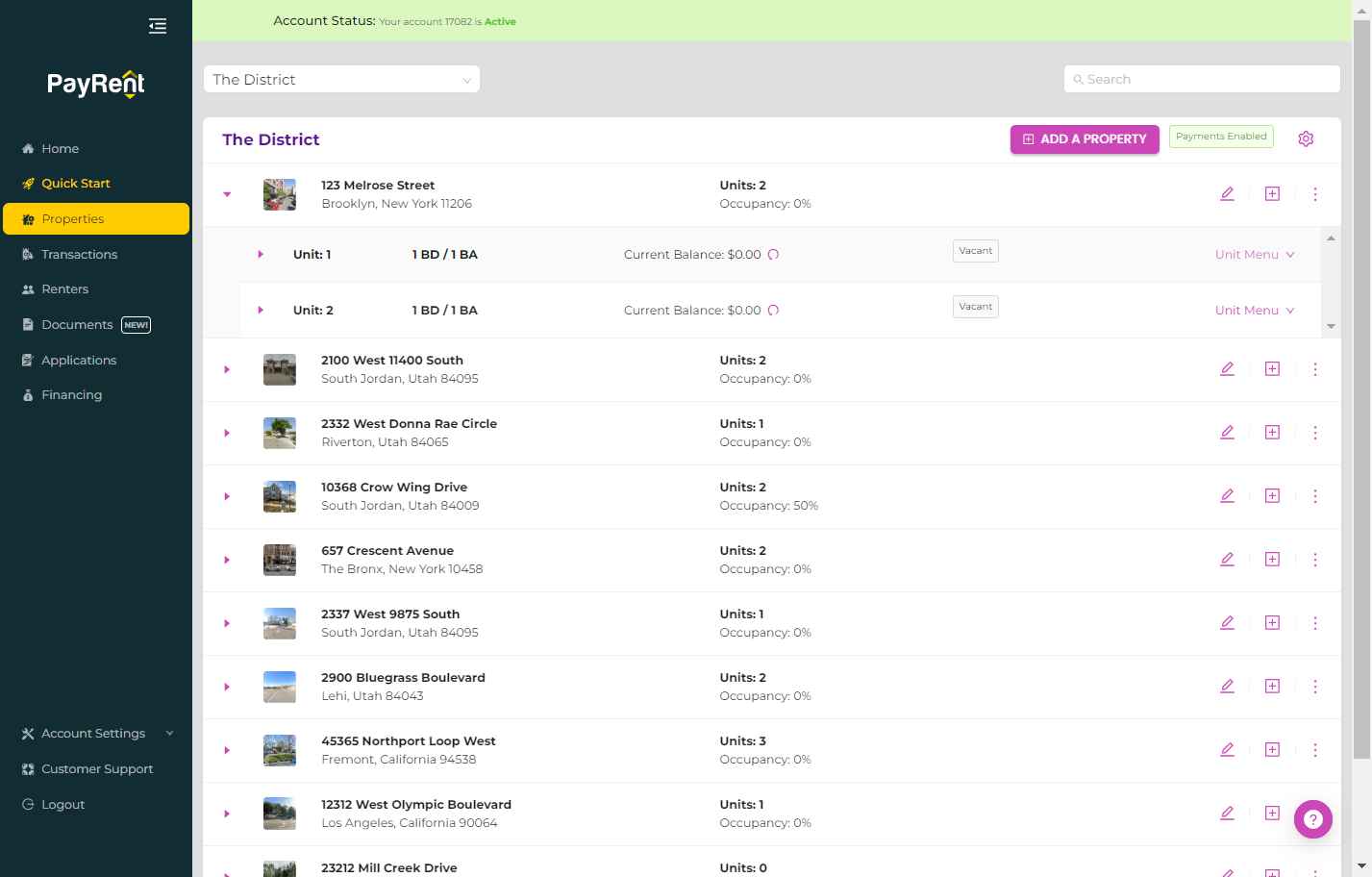This screenshot has width=1372, height=877.
Task: Open more options for 2900 Bluegrass Boulevard
Action: point(1315,687)
